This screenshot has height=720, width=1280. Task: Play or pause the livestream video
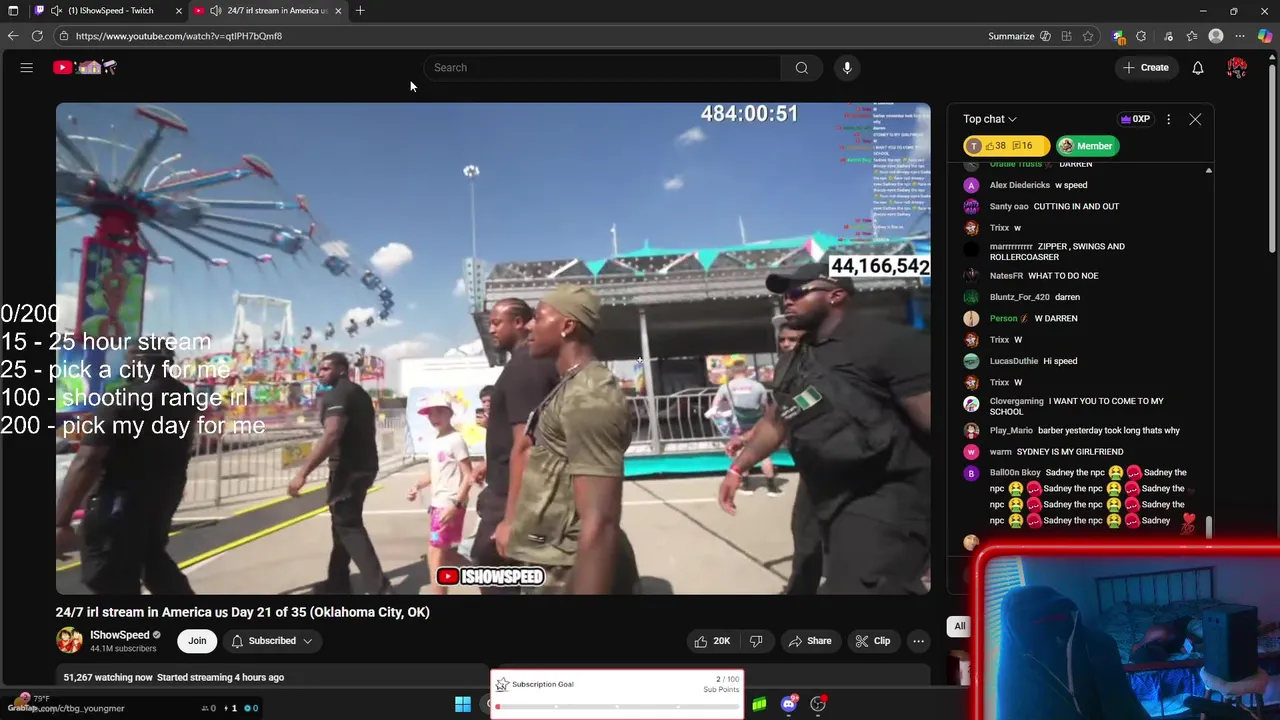pos(493,348)
